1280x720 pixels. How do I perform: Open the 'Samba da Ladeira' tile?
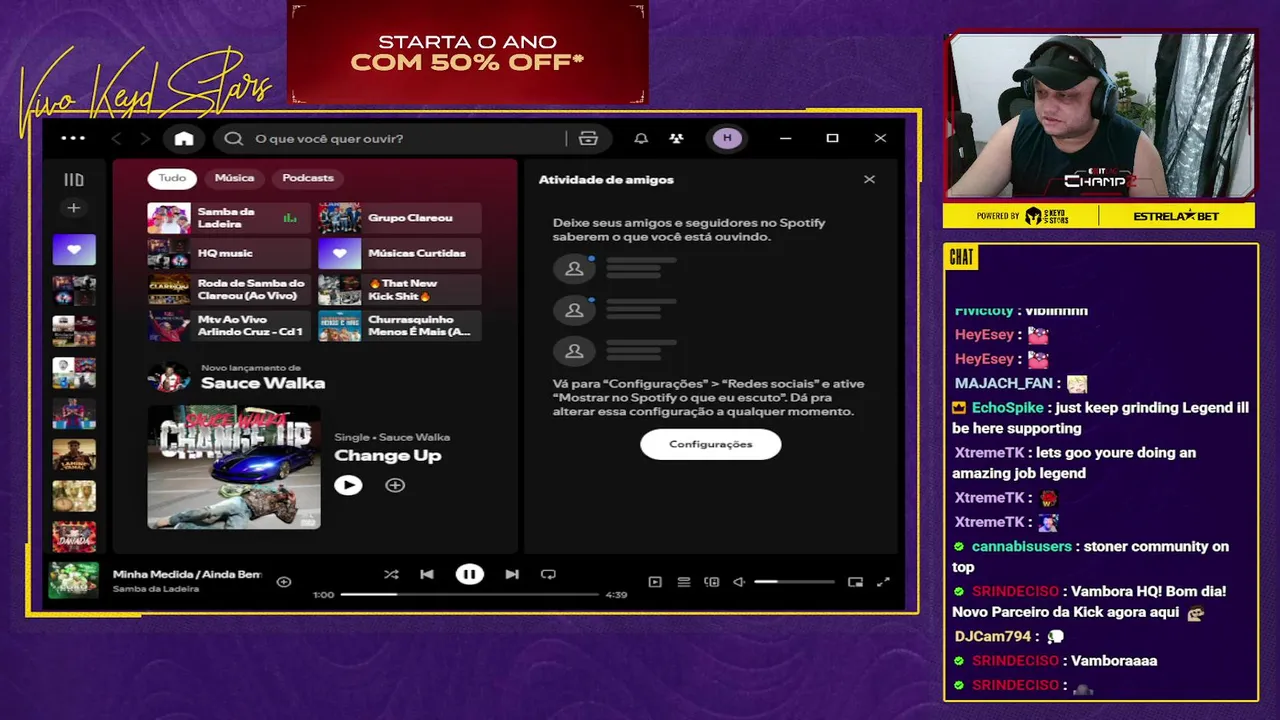click(229, 218)
